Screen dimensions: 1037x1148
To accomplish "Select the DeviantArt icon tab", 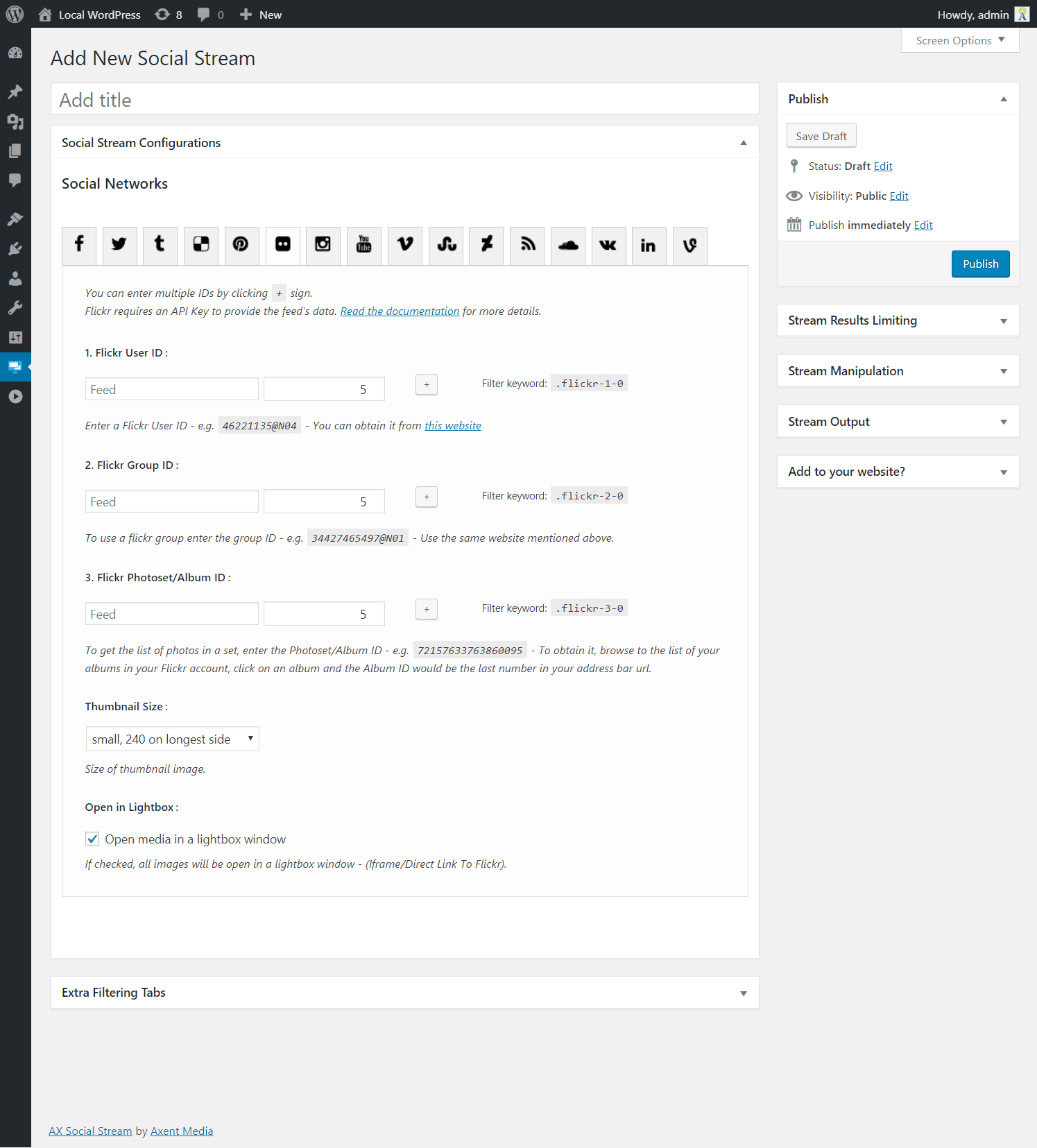I will [486, 245].
